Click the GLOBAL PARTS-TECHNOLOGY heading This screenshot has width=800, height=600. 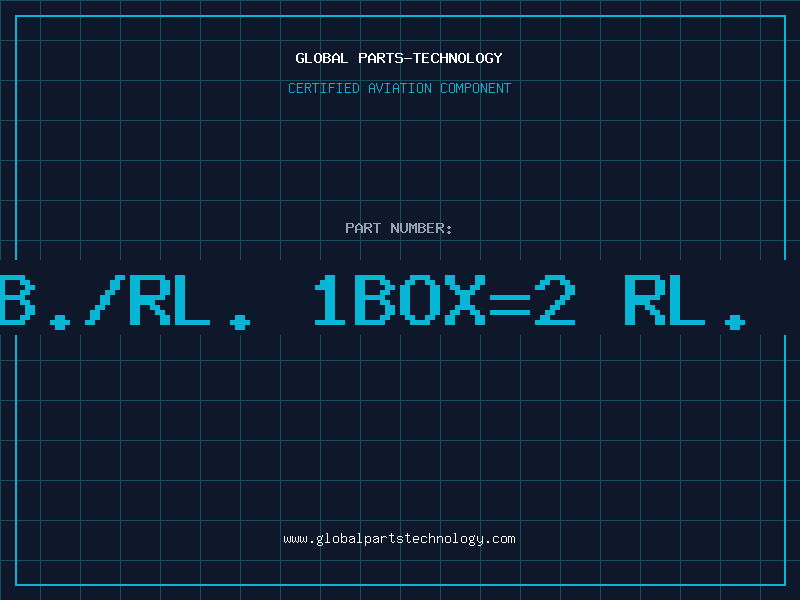click(399, 58)
